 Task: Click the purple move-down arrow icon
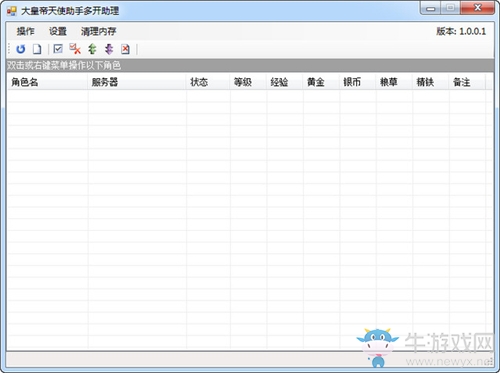click(x=109, y=49)
